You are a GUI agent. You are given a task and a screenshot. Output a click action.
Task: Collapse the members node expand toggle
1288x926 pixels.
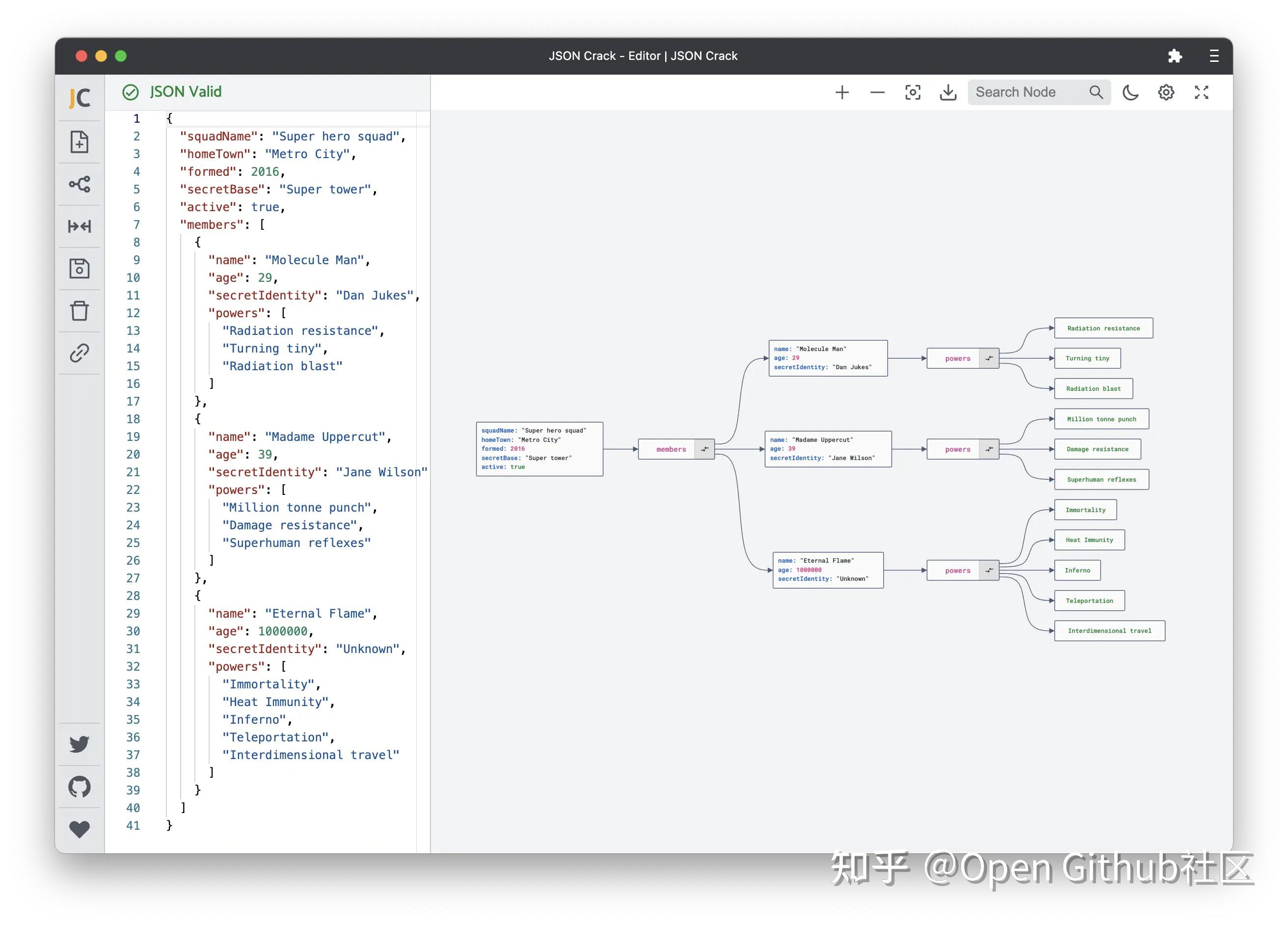coord(704,449)
